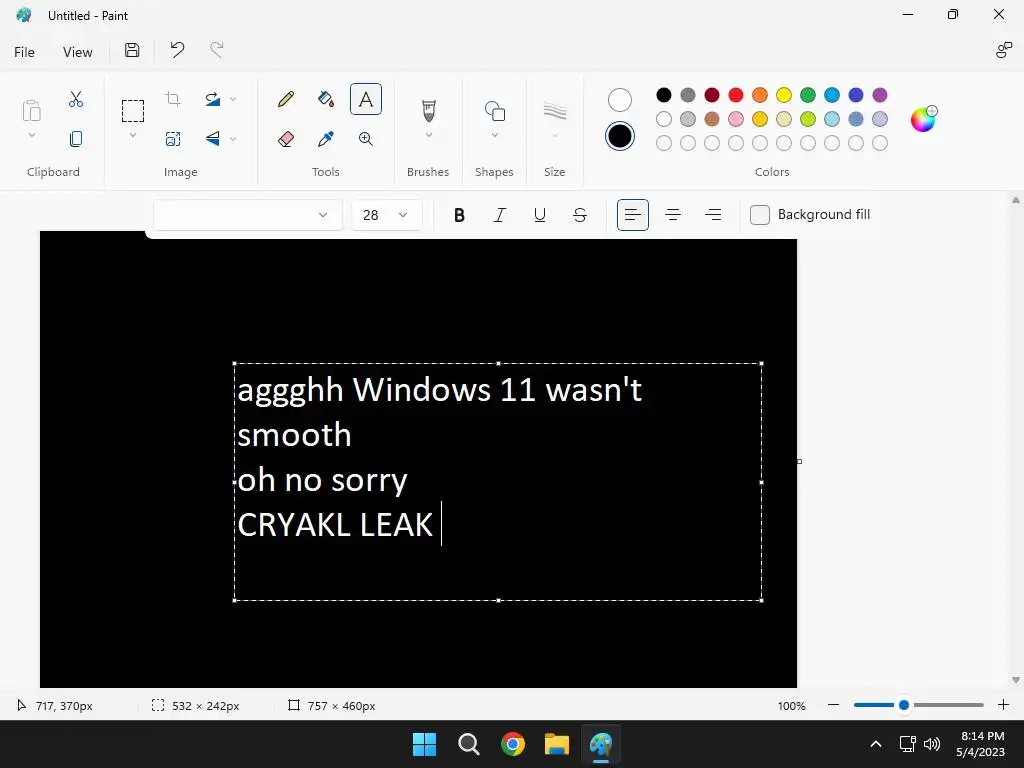This screenshot has width=1024, height=768.
Task: Open taskbar Search
Action: point(468,744)
